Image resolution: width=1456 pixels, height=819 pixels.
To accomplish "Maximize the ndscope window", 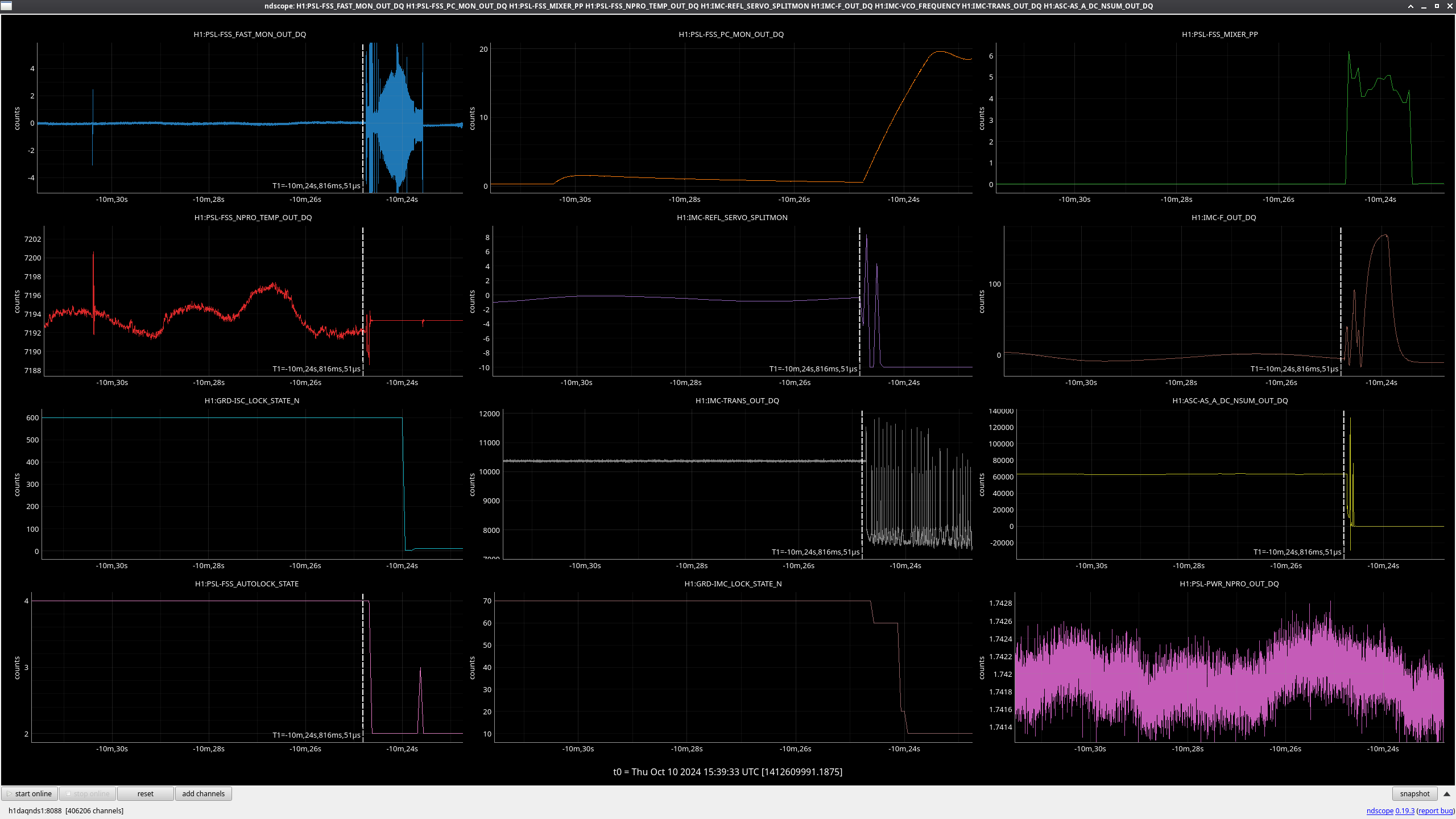I will (1437, 6).
